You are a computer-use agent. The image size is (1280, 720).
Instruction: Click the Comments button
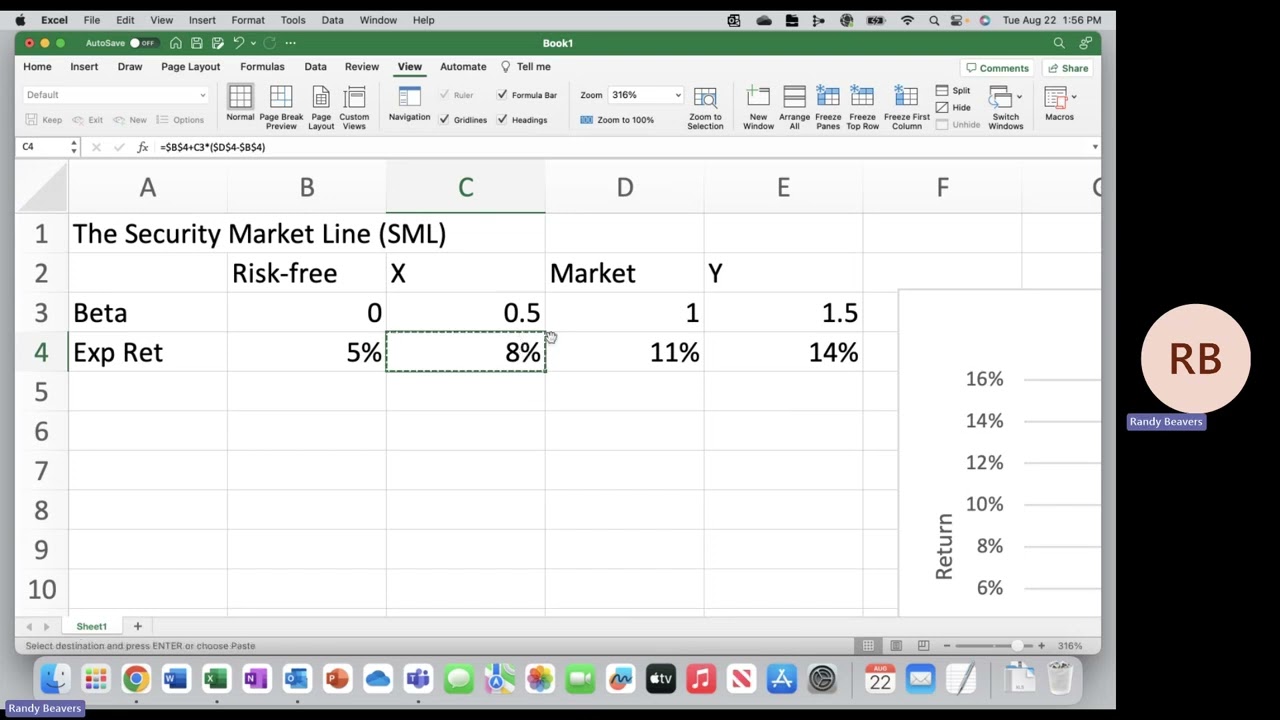(997, 68)
